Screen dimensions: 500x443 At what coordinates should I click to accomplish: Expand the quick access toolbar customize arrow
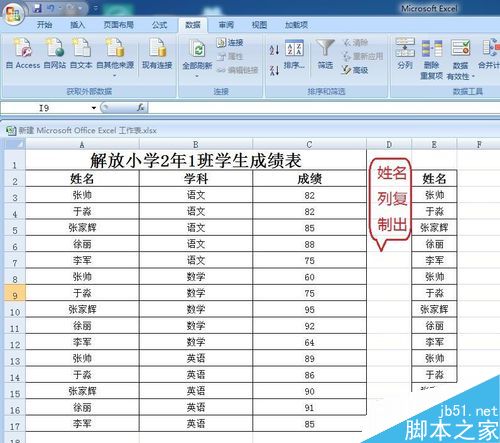point(95,9)
